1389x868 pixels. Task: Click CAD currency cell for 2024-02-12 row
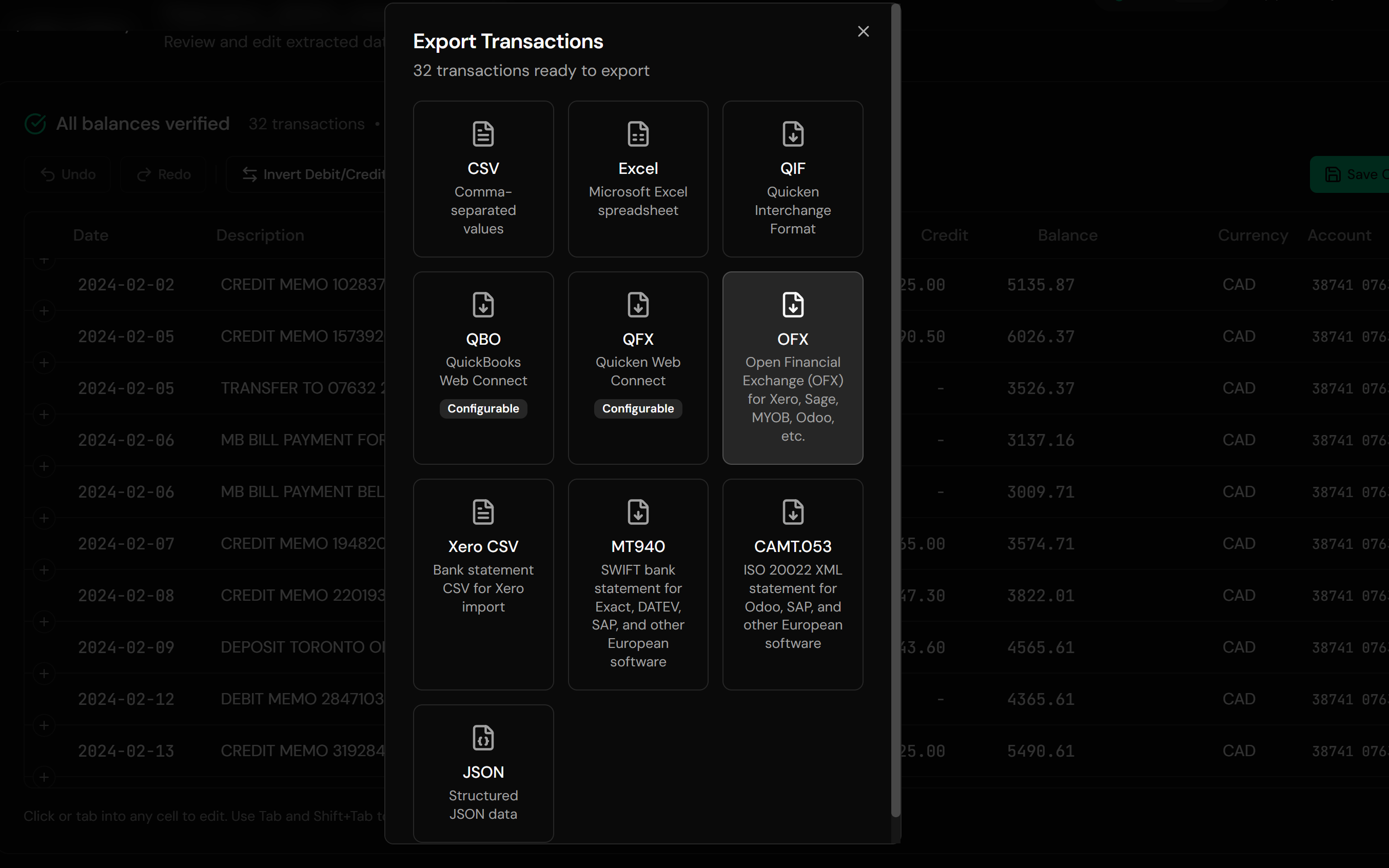pyautogui.click(x=1239, y=699)
